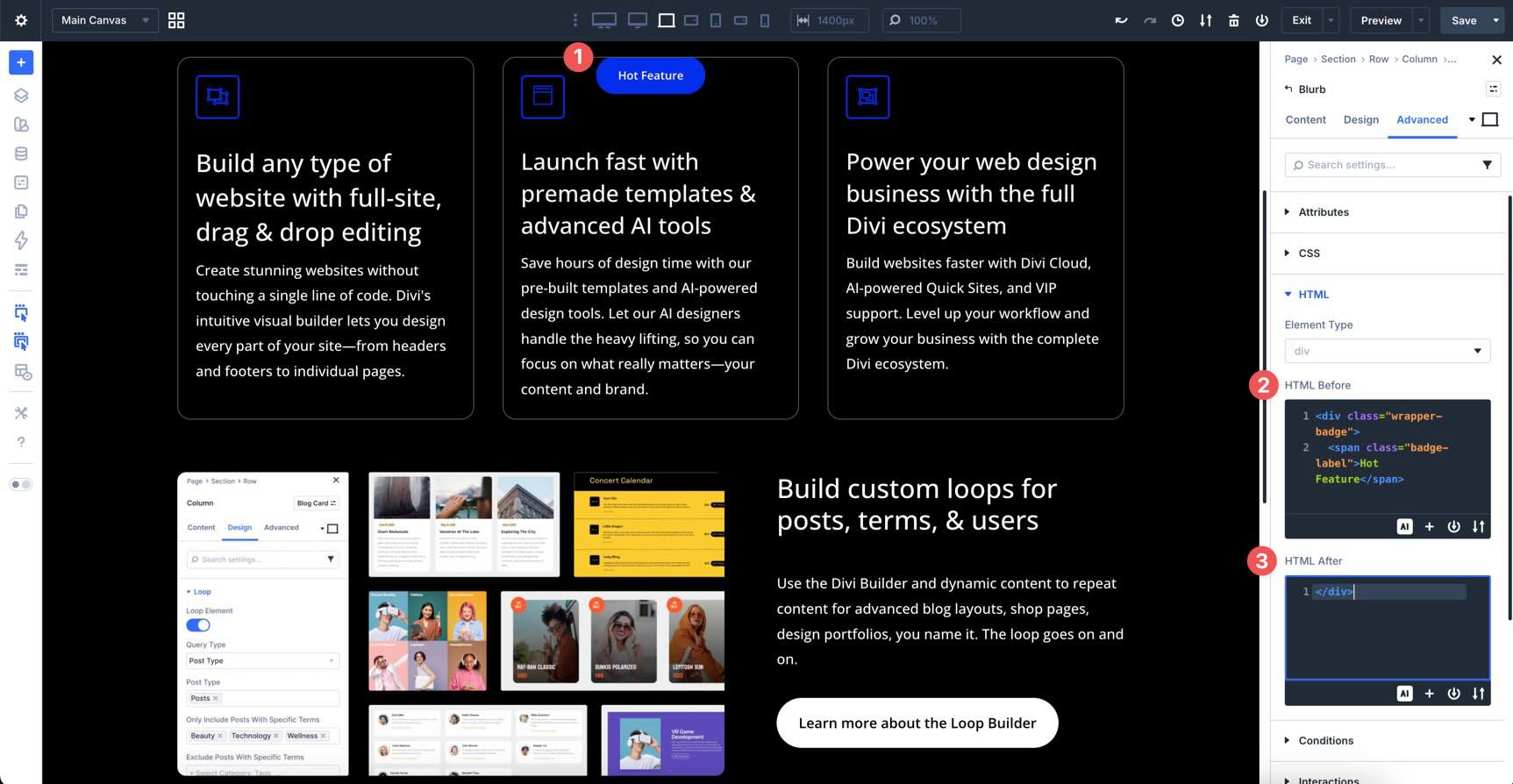Viewport: 1513px width, 784px height.
Task: Click back arrow beside Blurb title
Action: [1288, 89]
